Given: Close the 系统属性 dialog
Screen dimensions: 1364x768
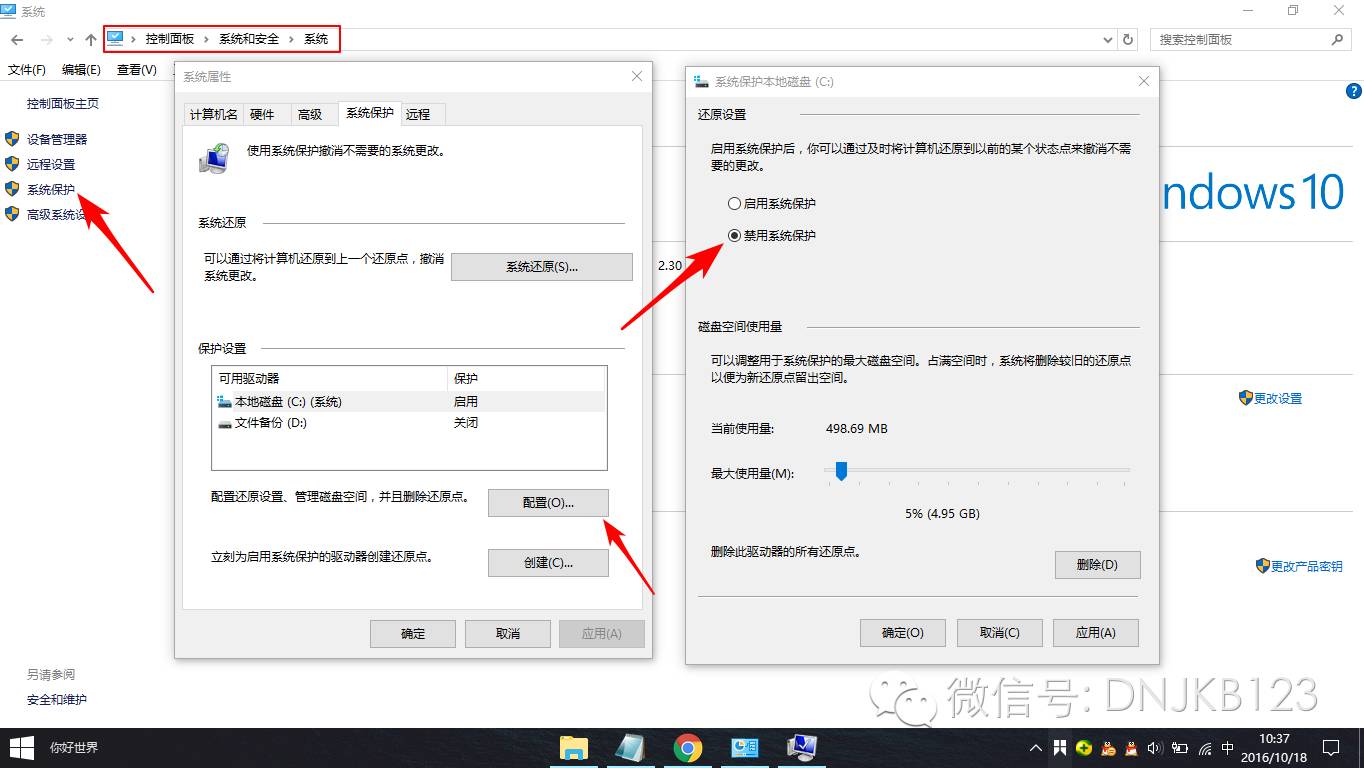Looking at the screenshot, I should (x=637, y=77).
